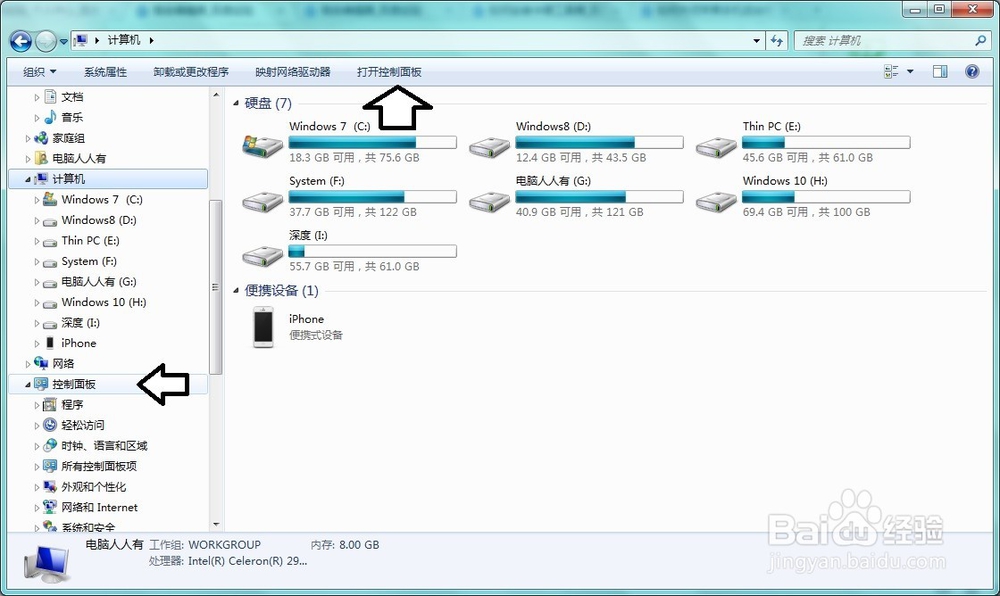Image resolution: width=1000 pixels, height=596 pixels.
Task: Click the search magnifier icon
Action: click(x=980, y=41)
